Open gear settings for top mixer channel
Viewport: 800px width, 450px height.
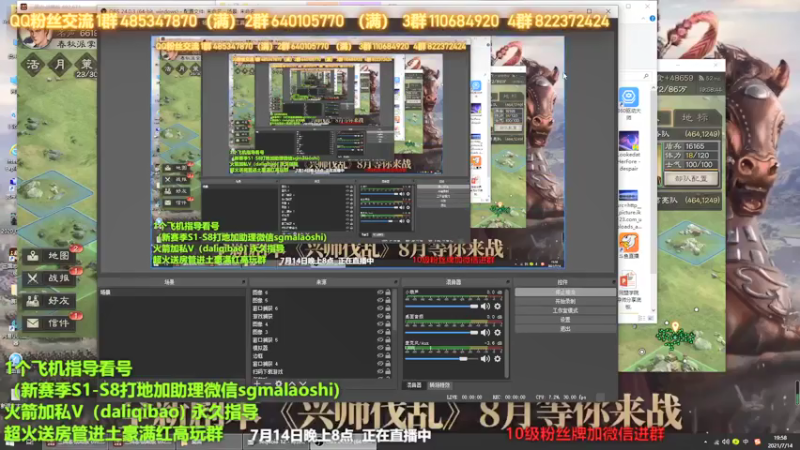(x=497, y=306)
